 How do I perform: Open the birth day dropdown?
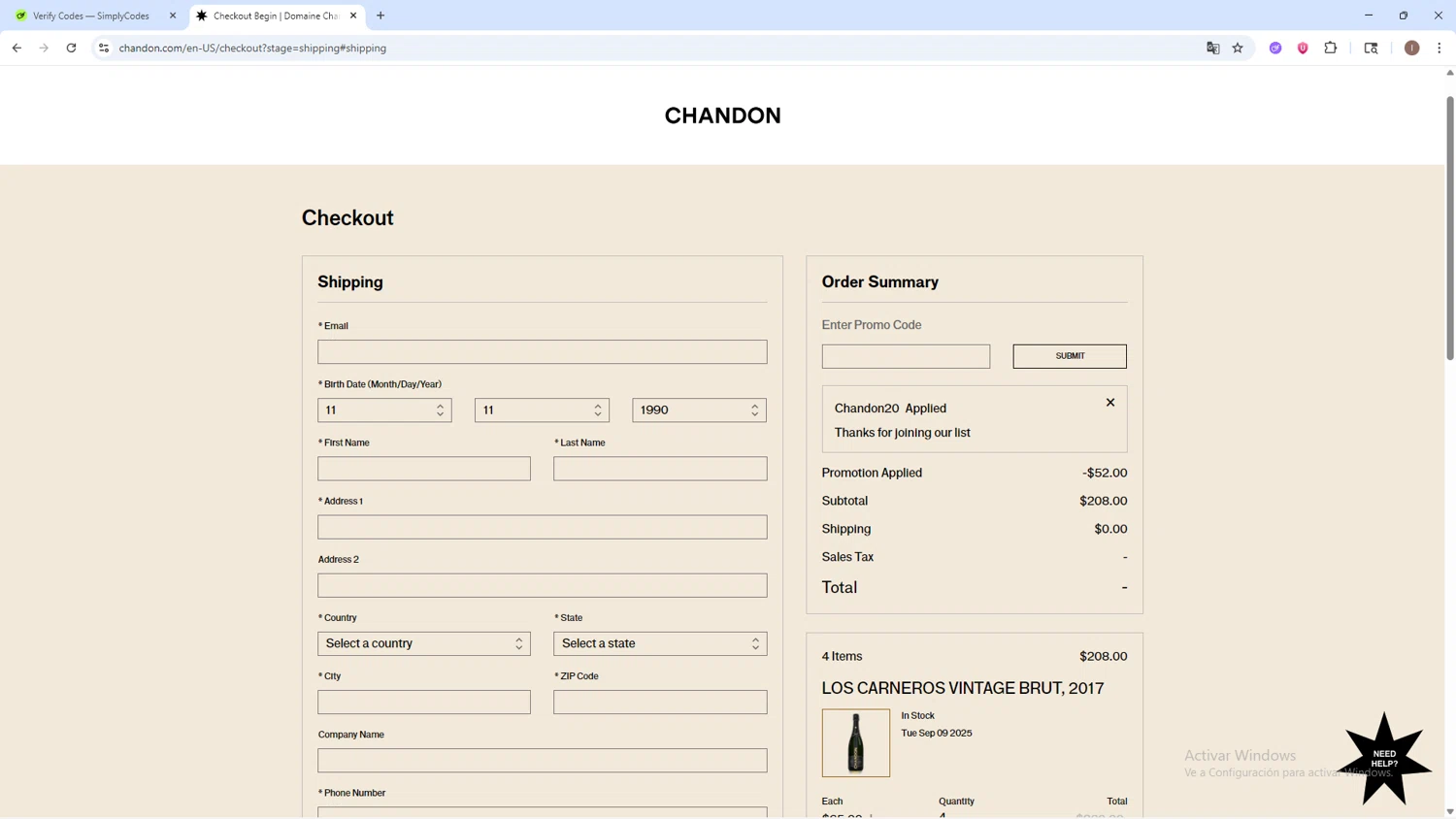(x=542, y=410)
